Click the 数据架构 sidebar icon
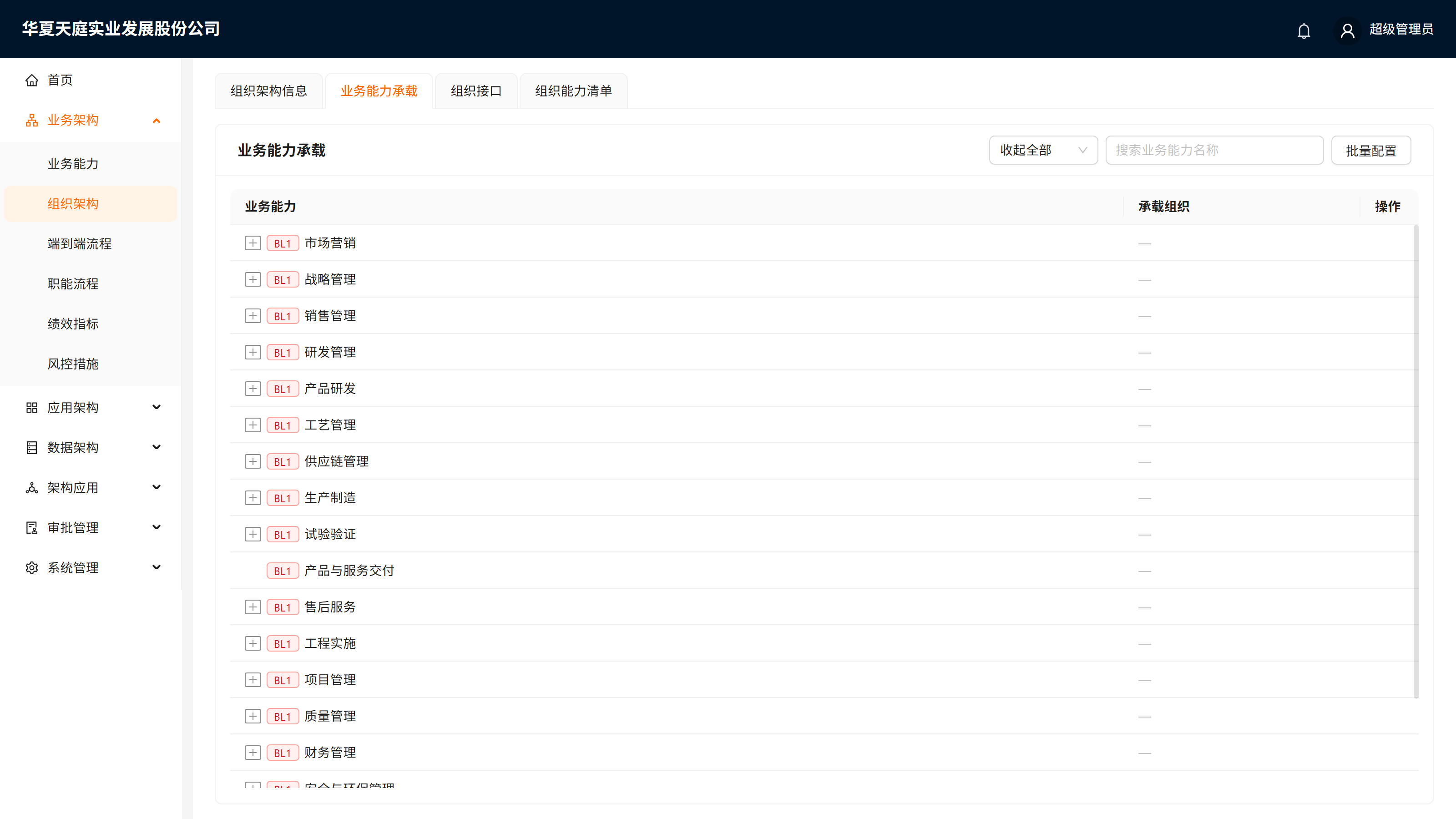Viewport: 1456px width, 819px height. click(x=32, y=448)
